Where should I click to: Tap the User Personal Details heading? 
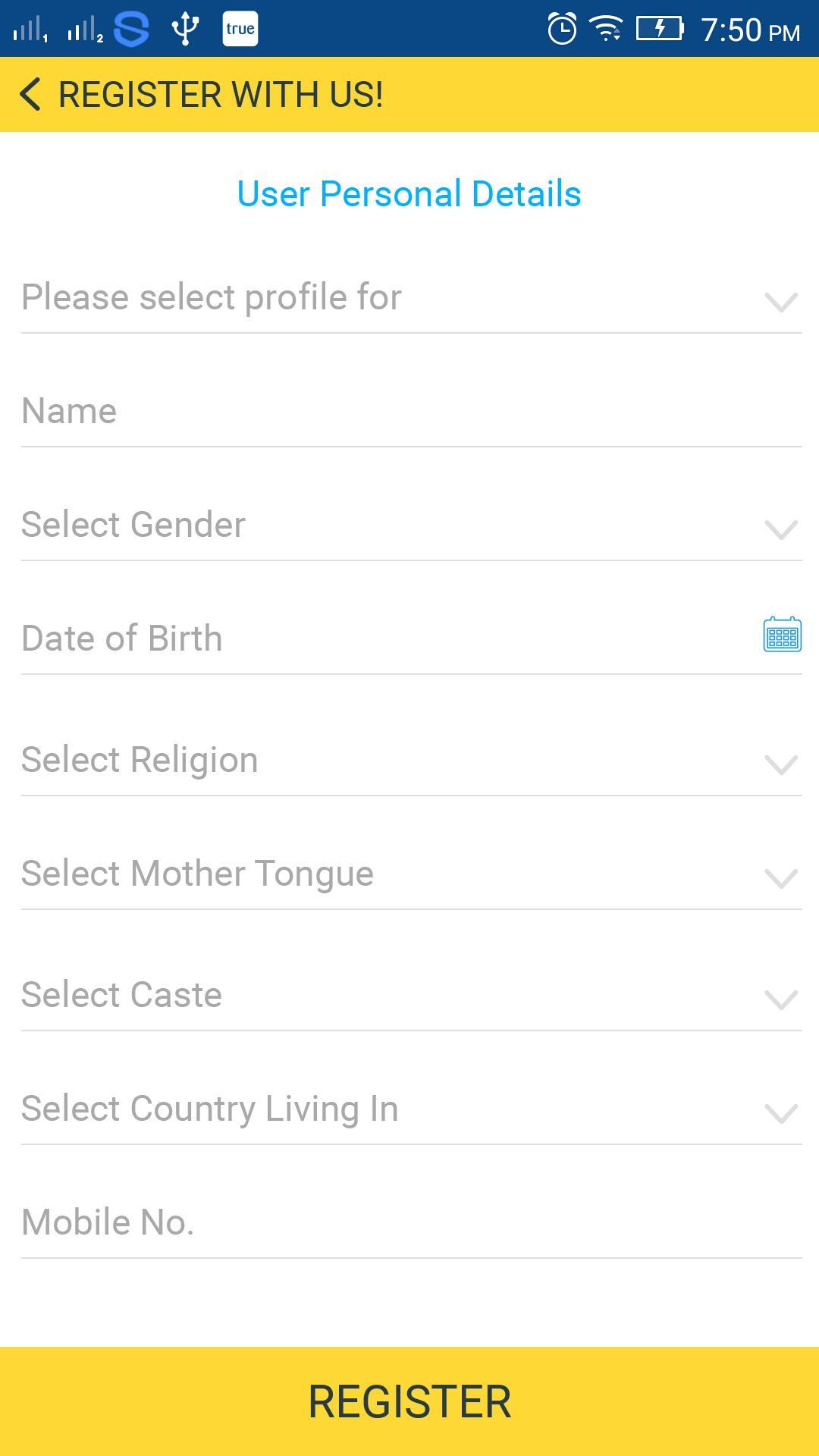coord(409,194)
